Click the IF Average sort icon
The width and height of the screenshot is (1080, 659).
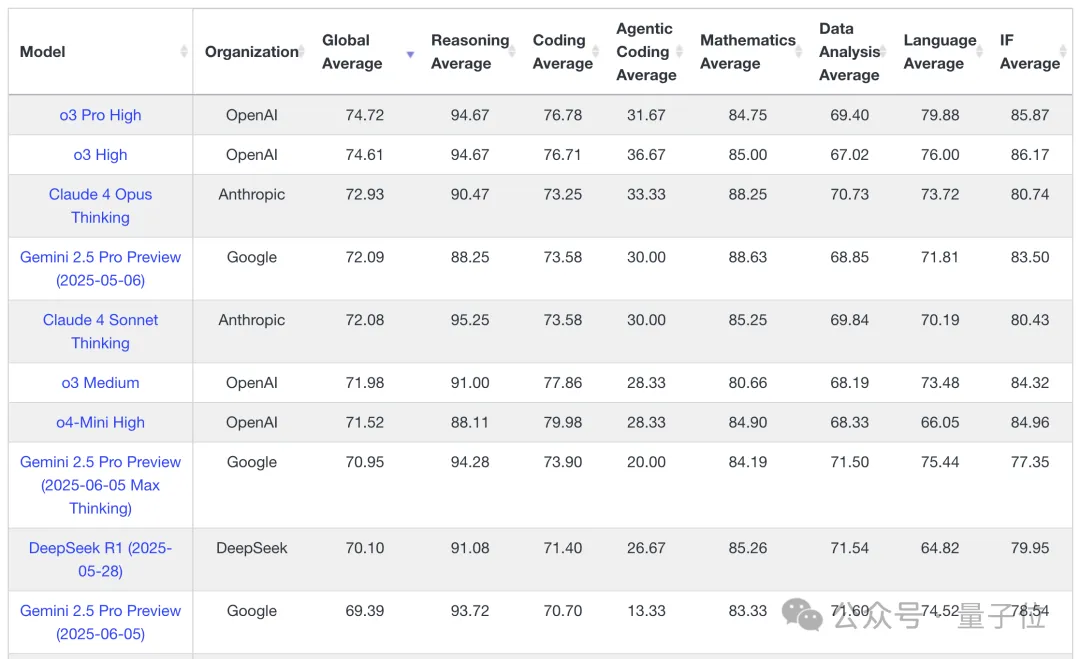tap(1064, 52)
